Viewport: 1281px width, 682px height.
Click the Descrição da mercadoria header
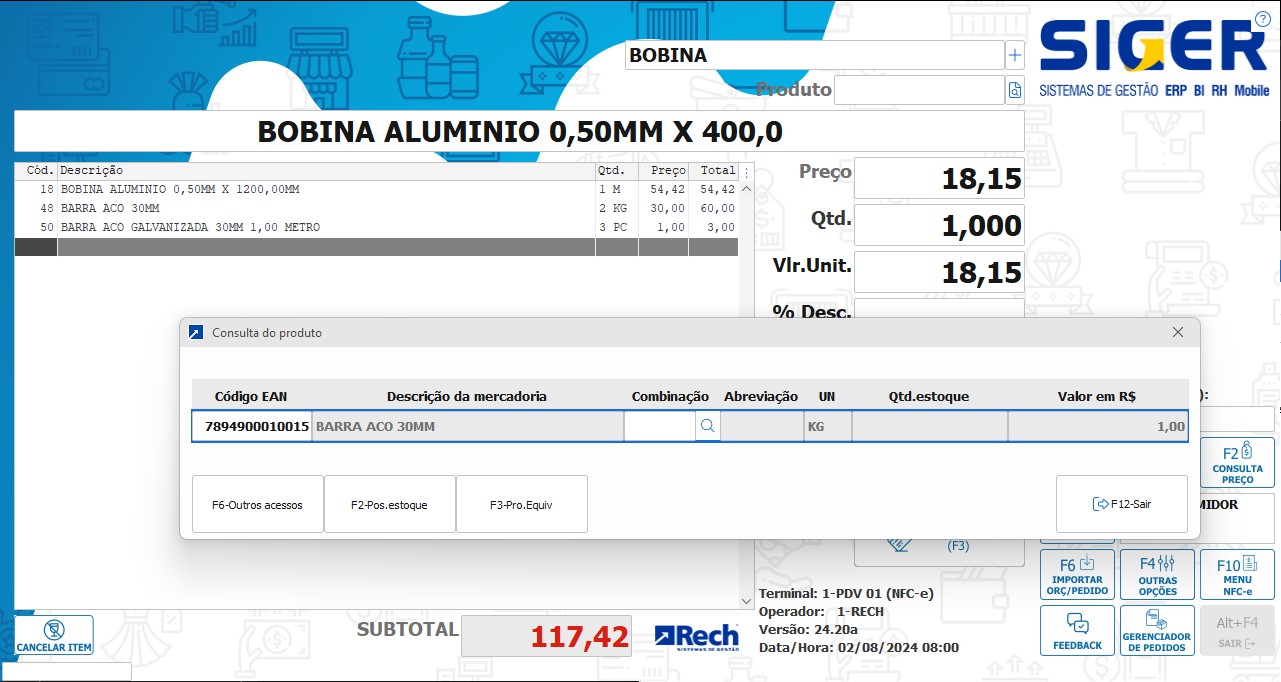click(x=467, y=396)
